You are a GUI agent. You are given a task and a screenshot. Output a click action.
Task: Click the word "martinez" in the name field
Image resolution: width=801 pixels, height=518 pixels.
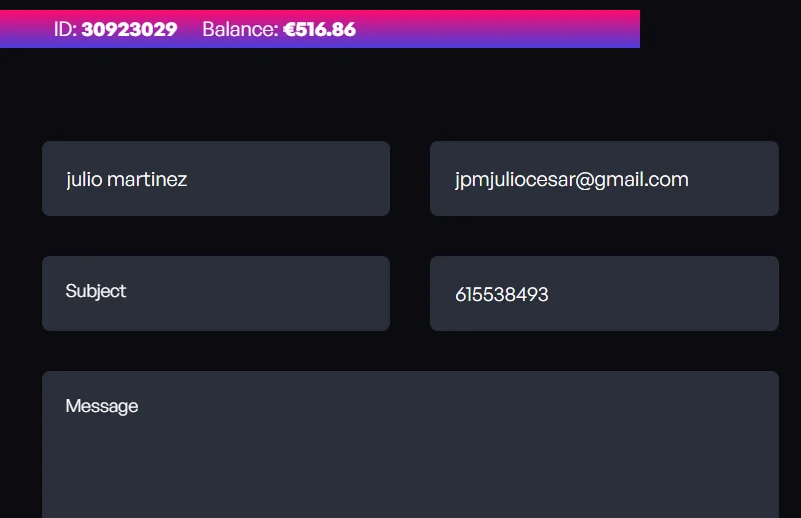point(147,180)
